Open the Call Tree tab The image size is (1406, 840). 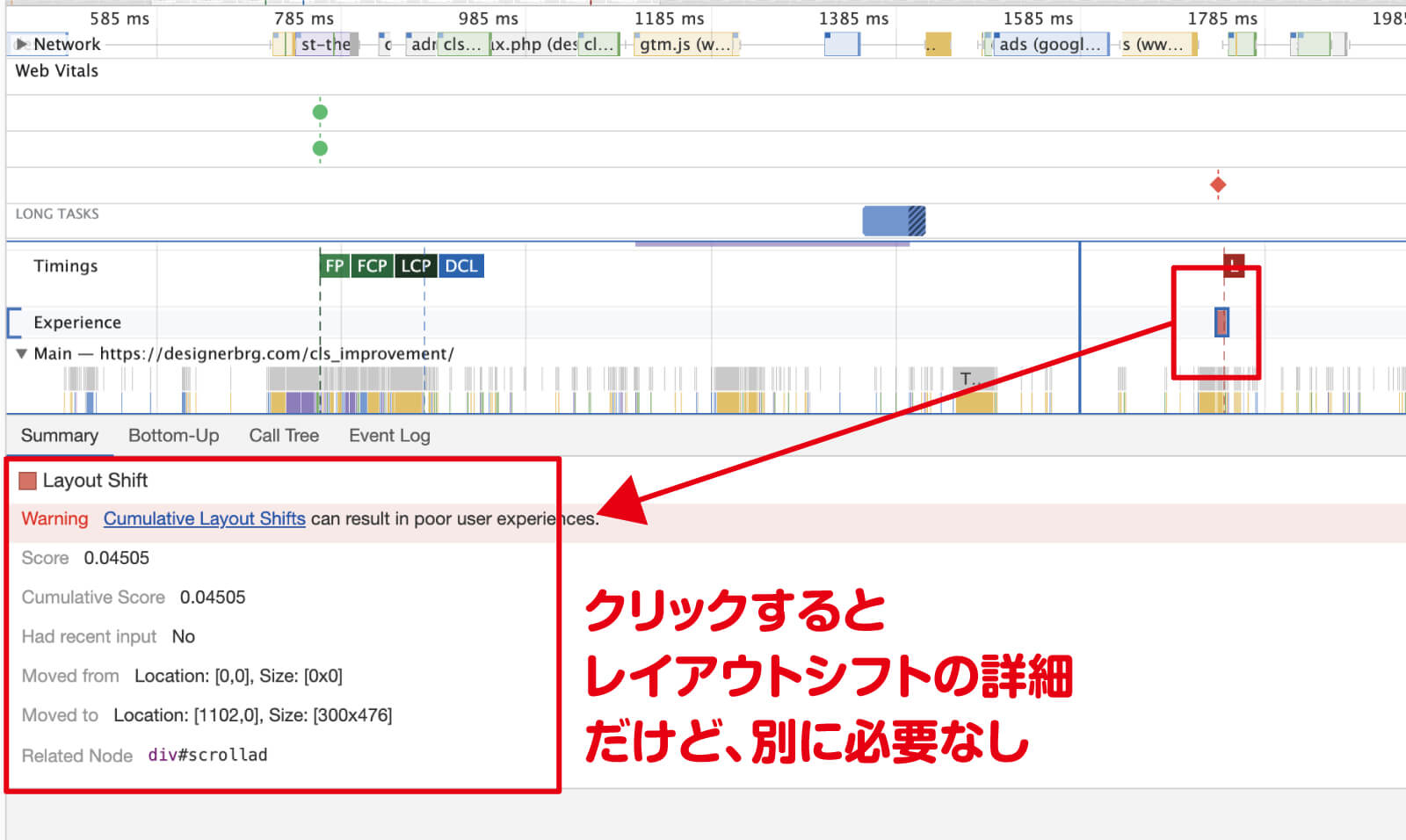tap(283, 436)
